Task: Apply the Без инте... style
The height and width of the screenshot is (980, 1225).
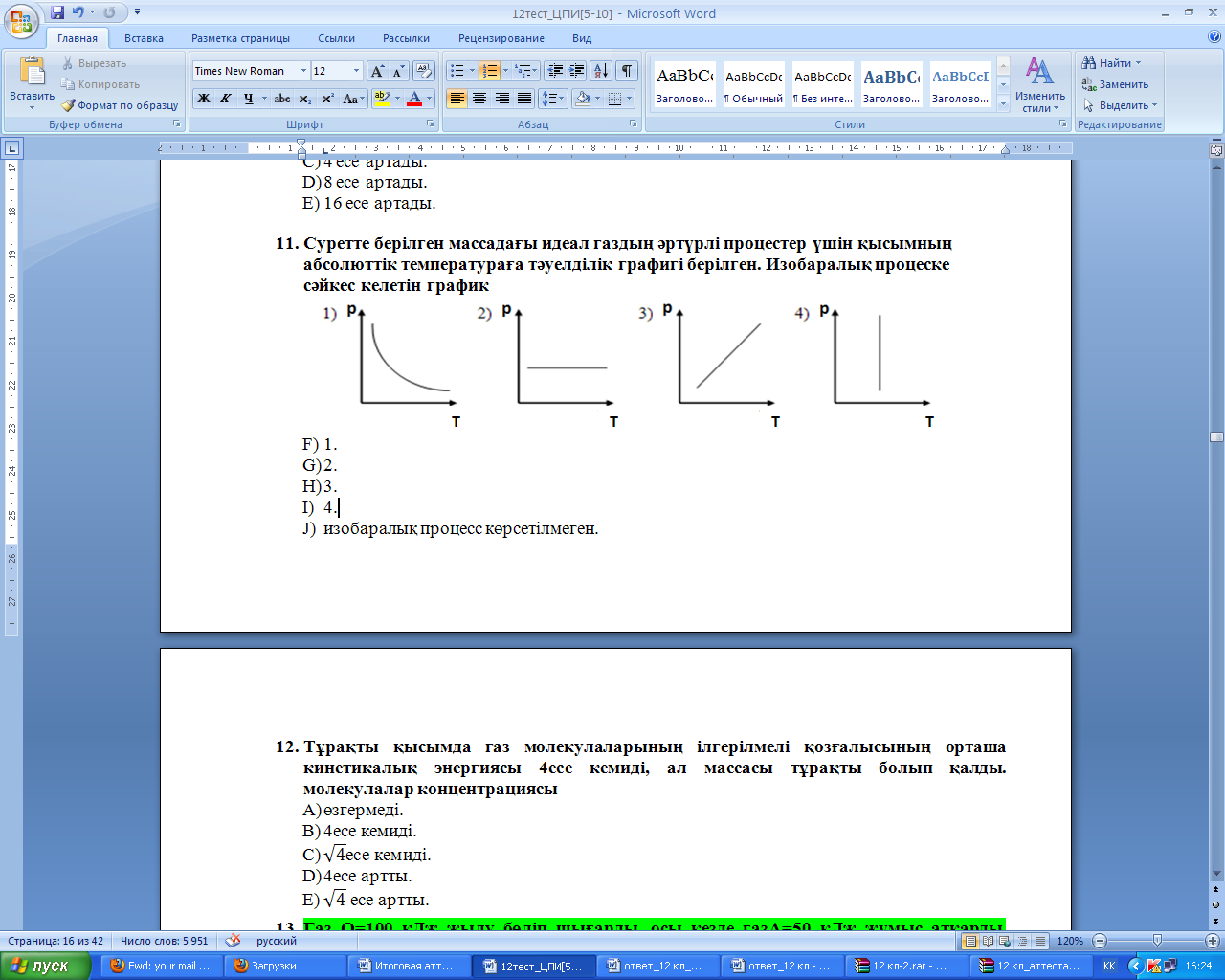Action: coord(822,86)
